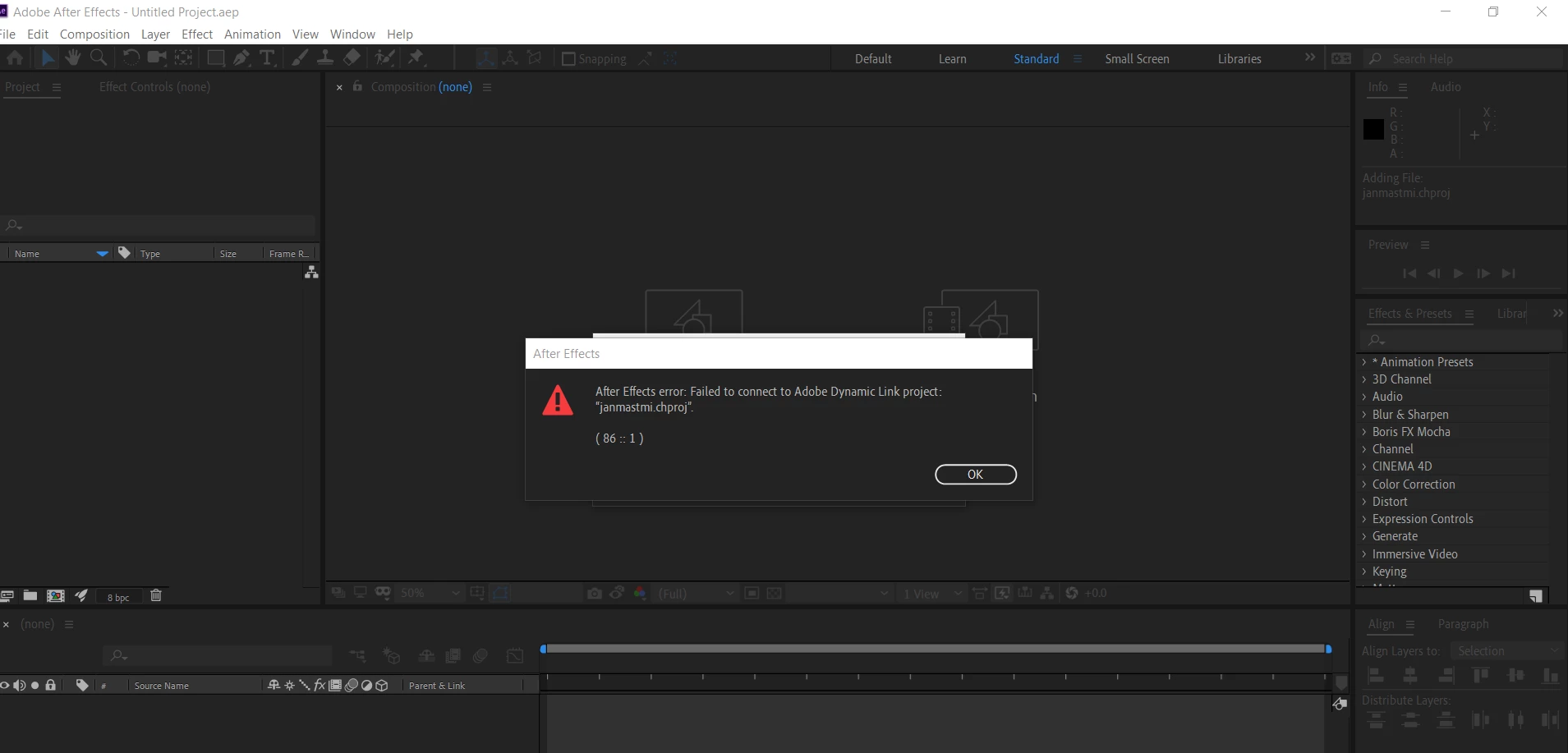
Task: Toggle the solo column header
Action: [x=35, y=685]
